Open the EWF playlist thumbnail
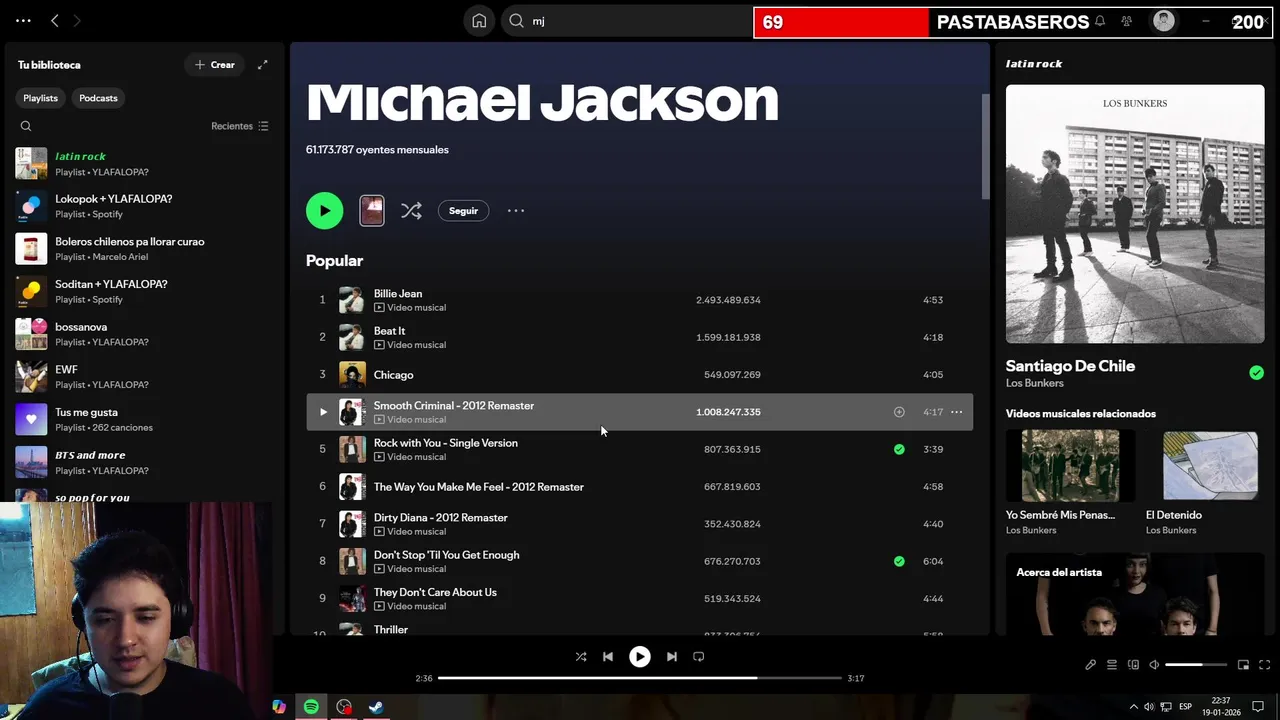 pos(31,377)
